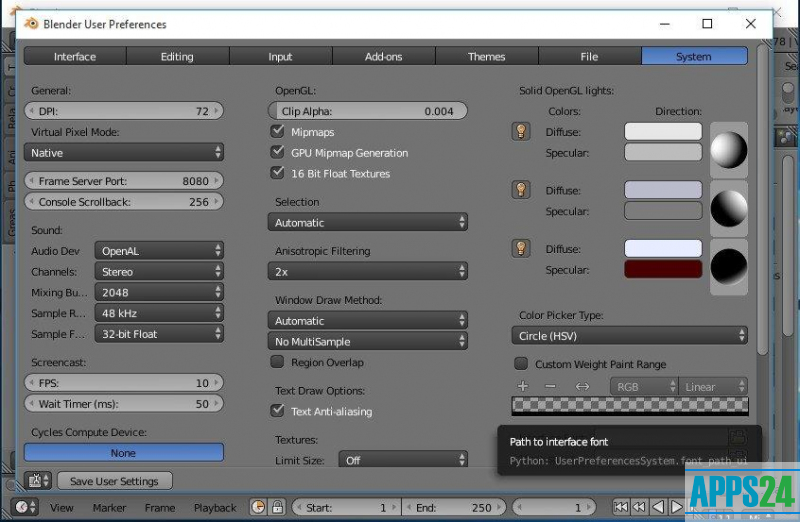Flip the color ramp with arrows icon
This screenshot has width=800, height=522.
582,386
